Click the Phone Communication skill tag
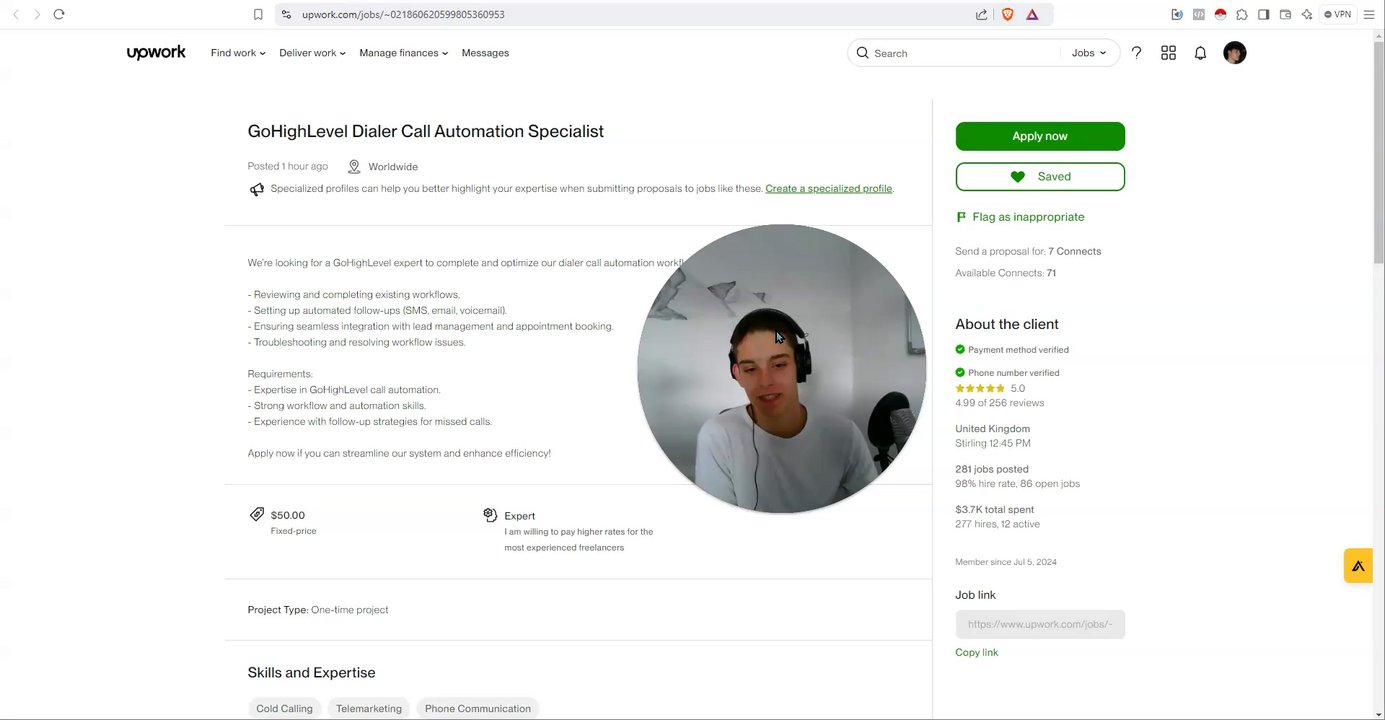This screenshot has width=1385, height=720. [478, 708]
